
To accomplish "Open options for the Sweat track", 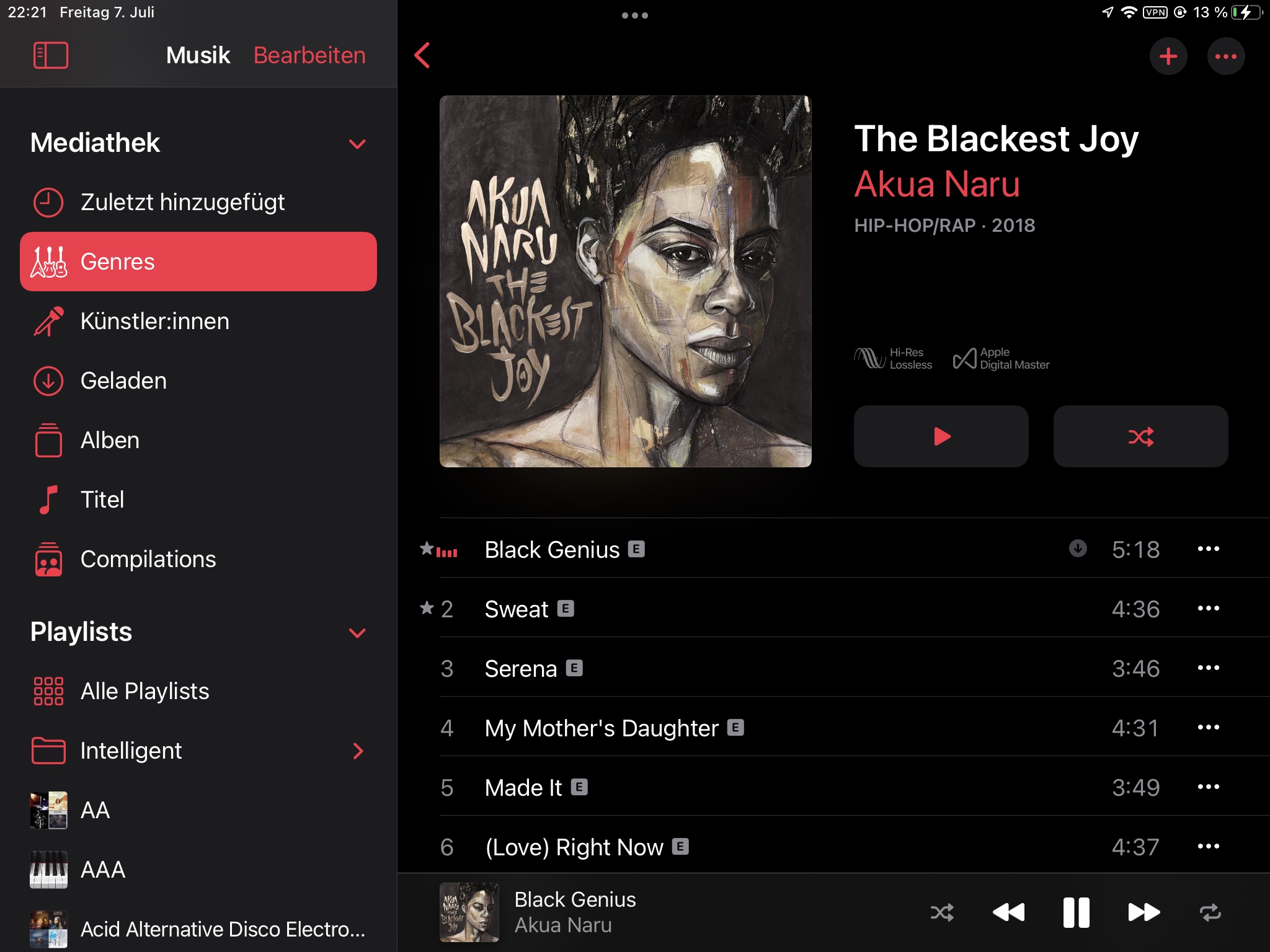I will point(1208,609).
